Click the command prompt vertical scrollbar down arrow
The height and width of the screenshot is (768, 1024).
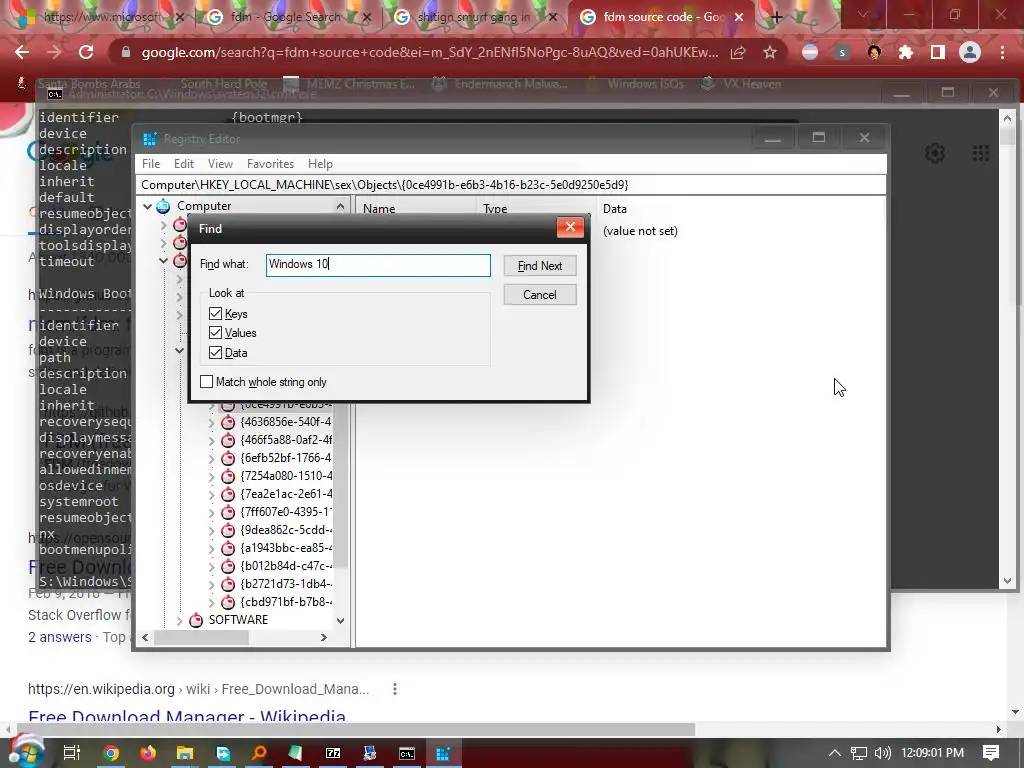[x=1007, y=580]
